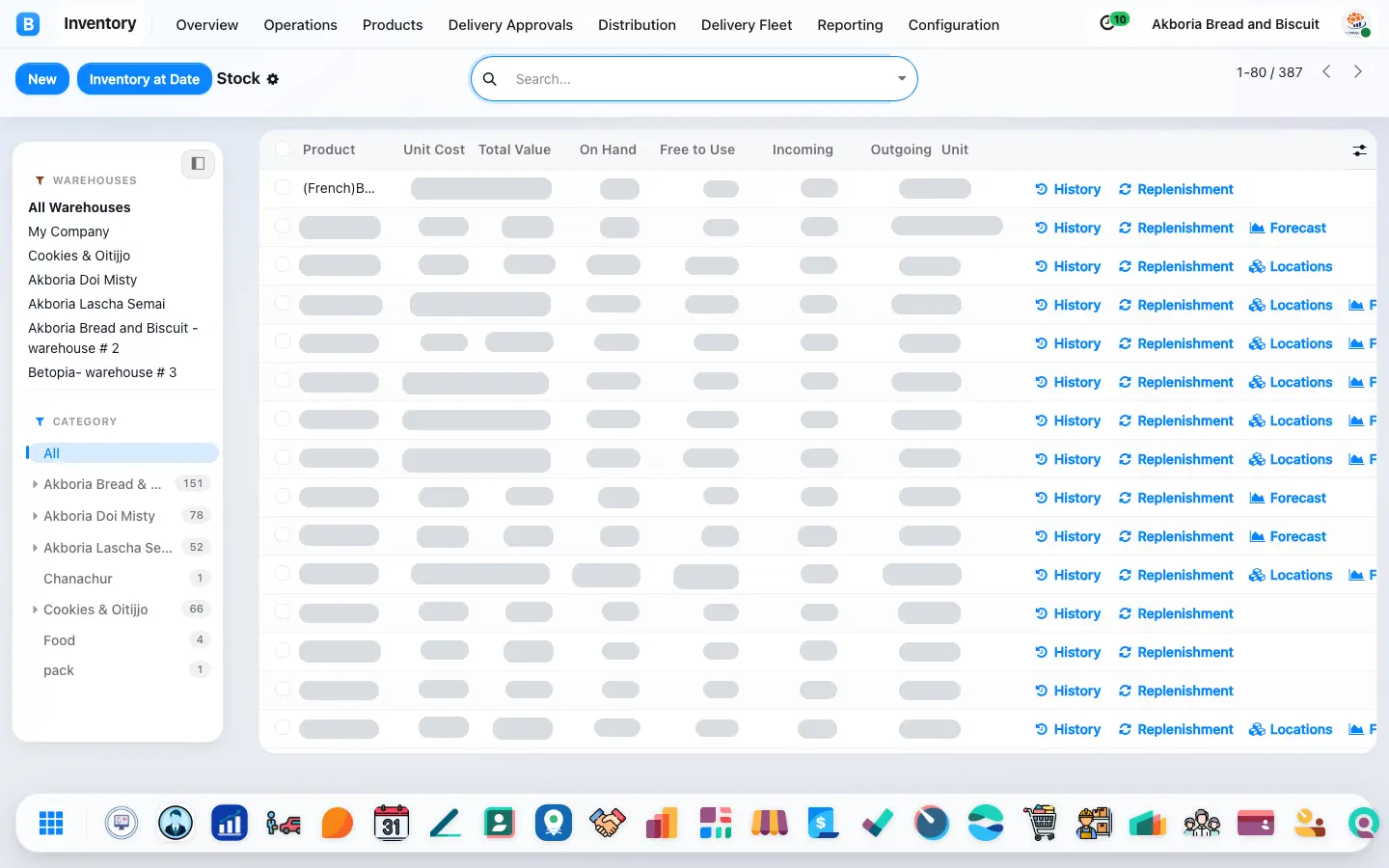This screenshot has height=868, width=1389.
Task: Open the Delivery Fleet menu
Action: coord(747,25)
